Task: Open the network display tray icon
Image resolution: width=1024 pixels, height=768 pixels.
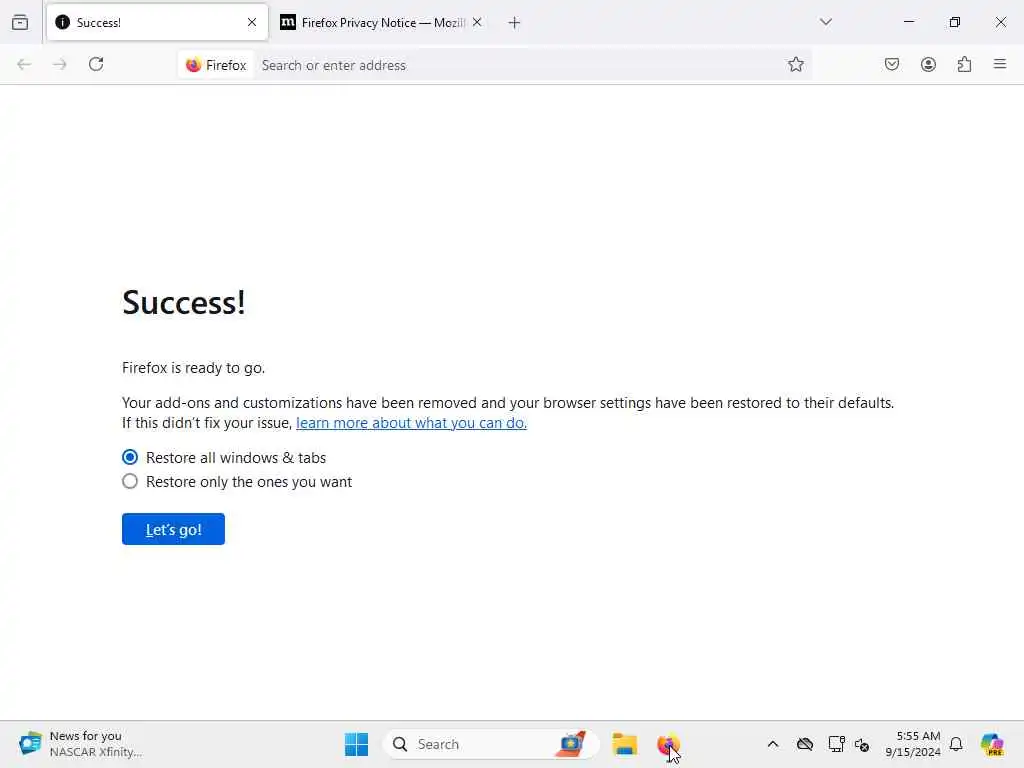Action: pos(836,744)
